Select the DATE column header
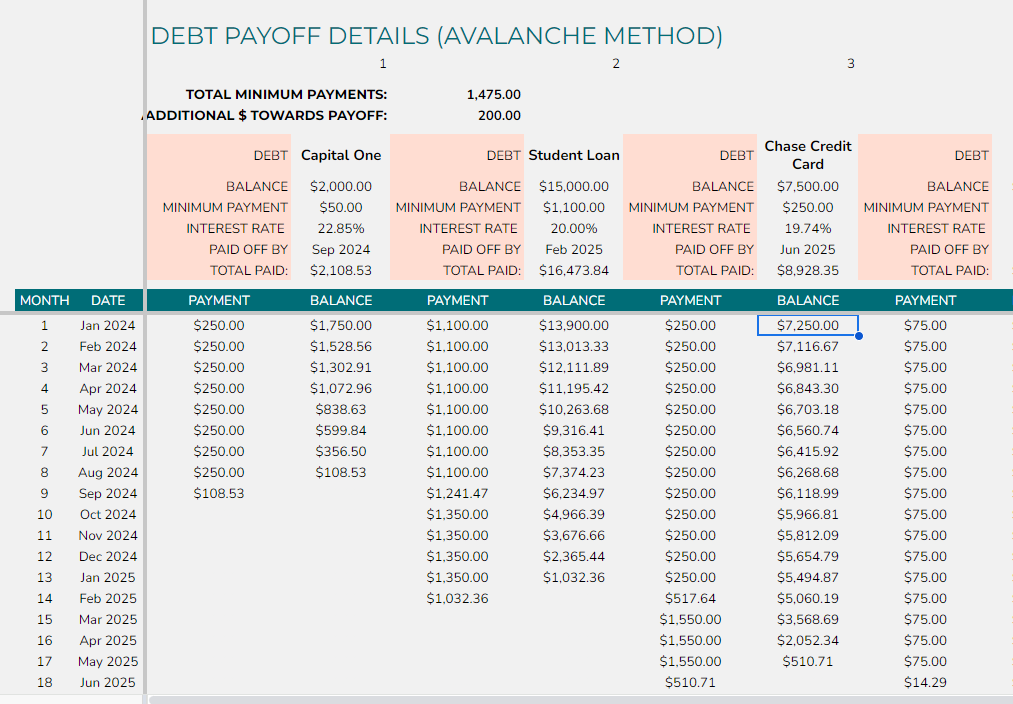 coord(108,299)
